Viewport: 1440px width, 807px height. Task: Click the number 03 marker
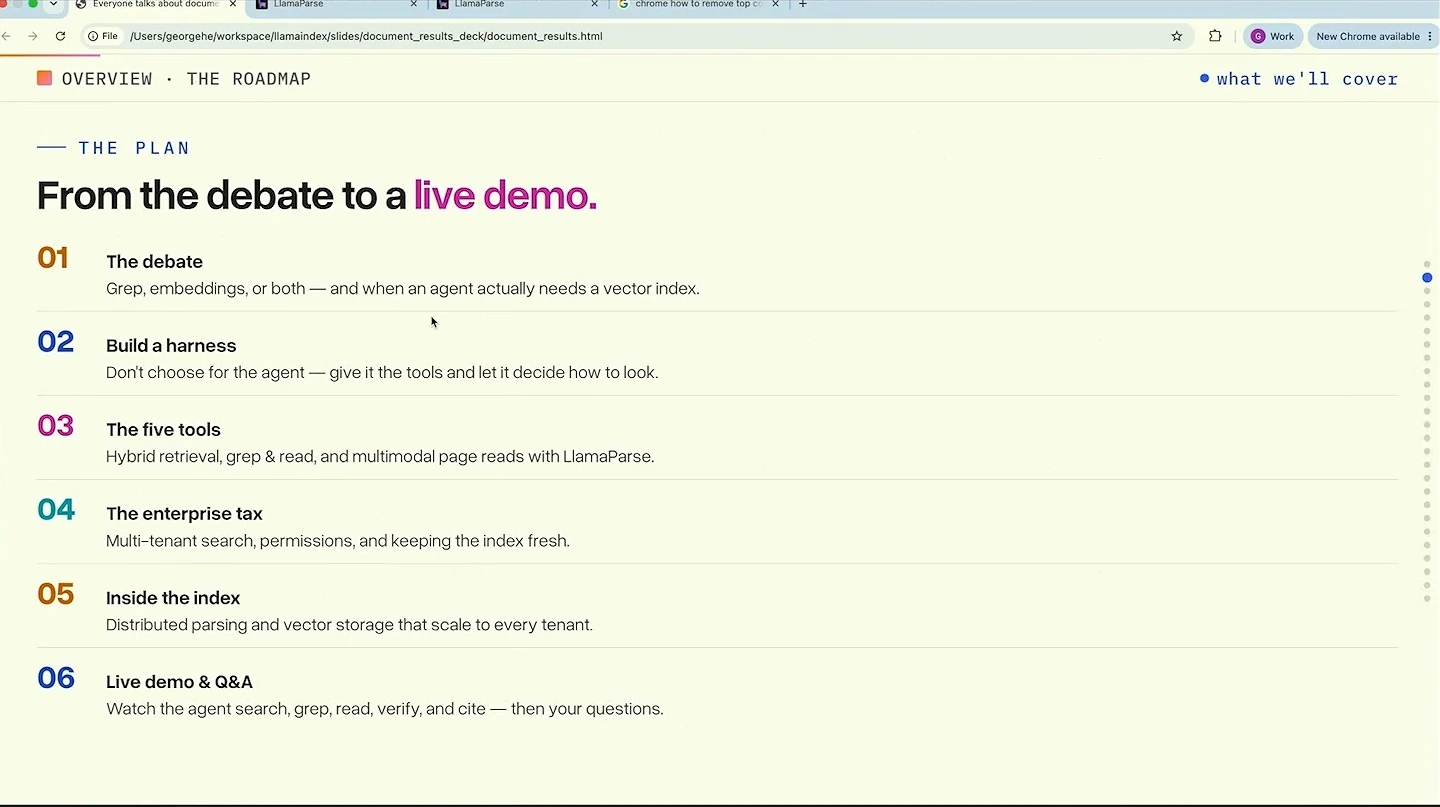55,426
